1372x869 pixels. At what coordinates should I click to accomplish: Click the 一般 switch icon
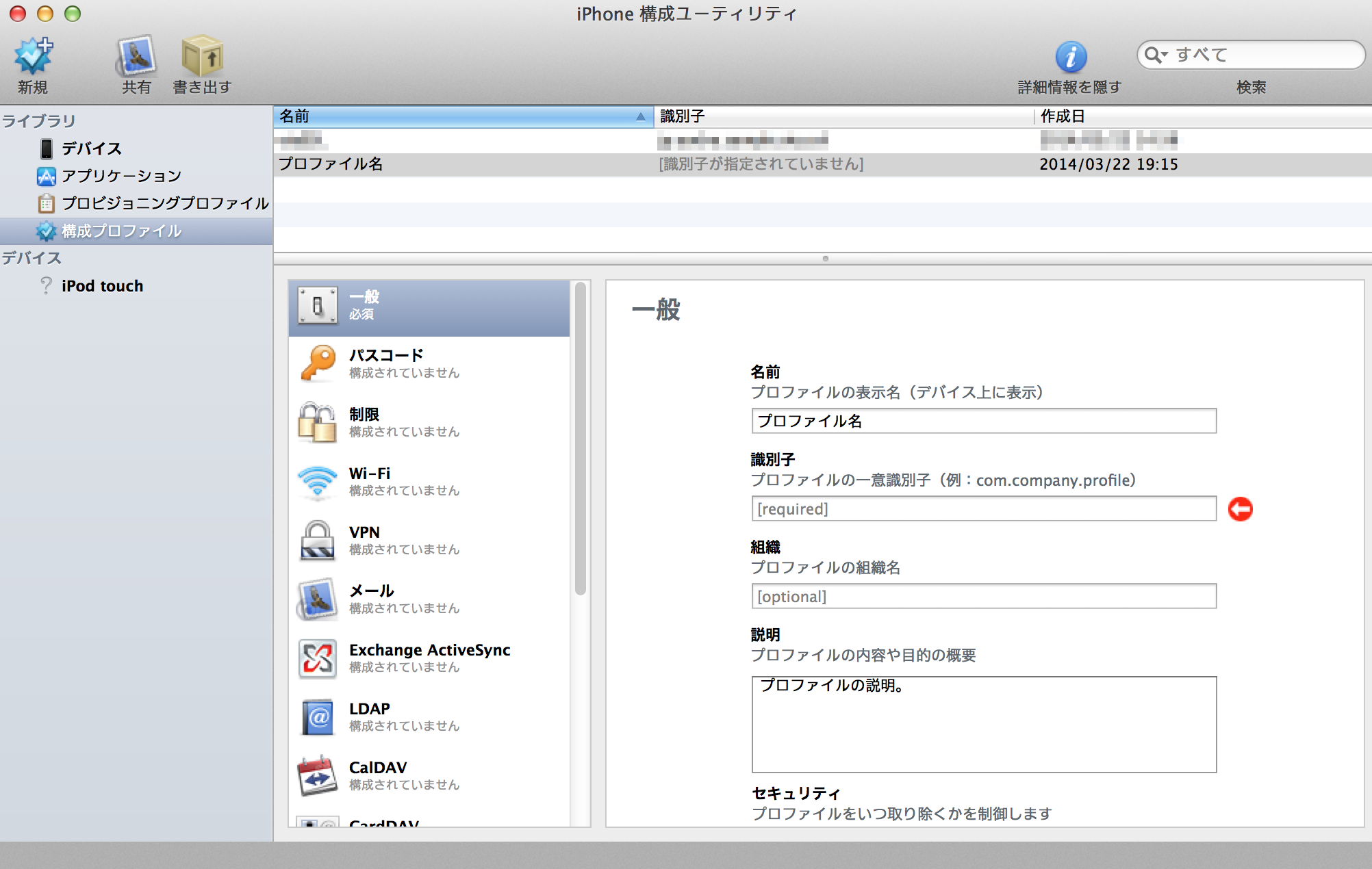pos(317,305)
